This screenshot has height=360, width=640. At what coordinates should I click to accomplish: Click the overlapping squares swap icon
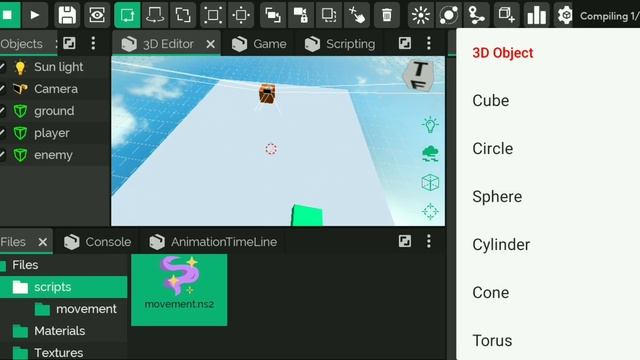pyautogui.click(x=273, y=15)
